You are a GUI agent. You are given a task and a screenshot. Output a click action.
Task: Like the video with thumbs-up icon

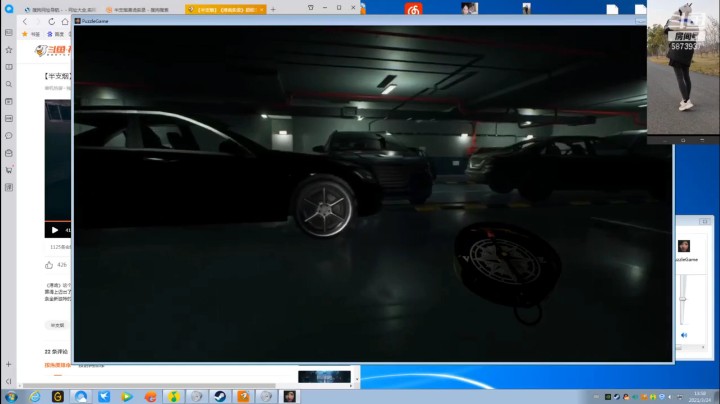(49, 265)
